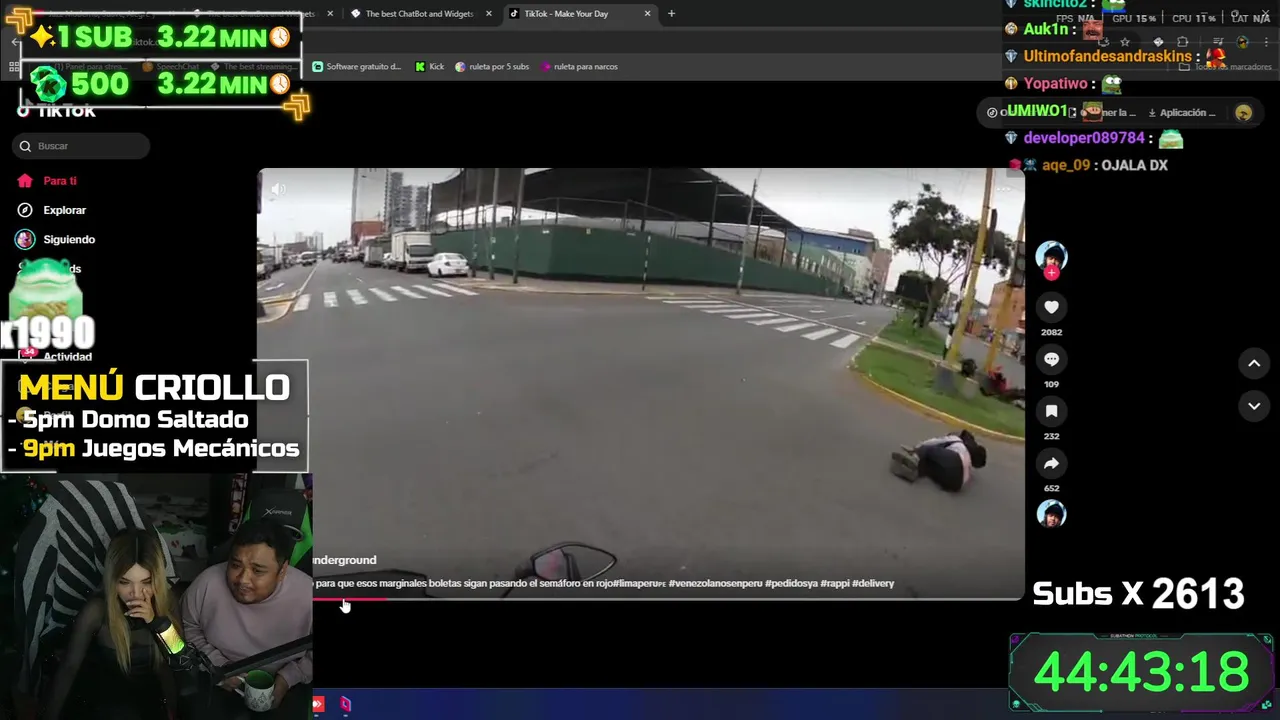Open the Explorar page
1280x720 pixels.
click(x=64, y=210)
